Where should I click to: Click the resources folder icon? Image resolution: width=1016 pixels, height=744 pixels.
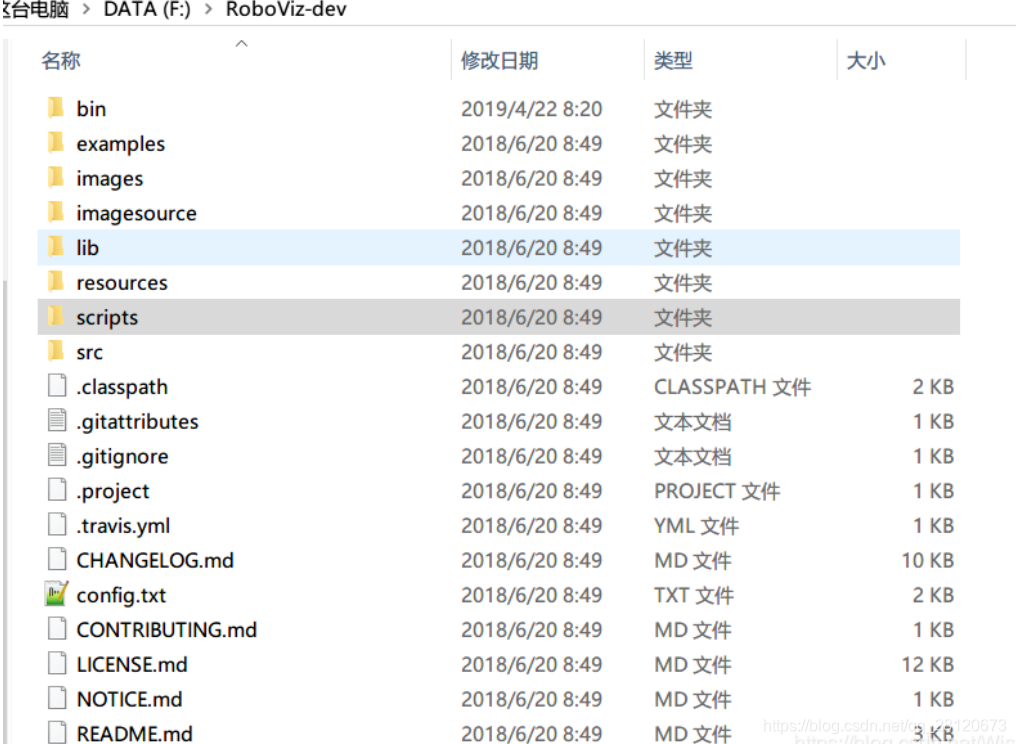click(x=56, y=282)
